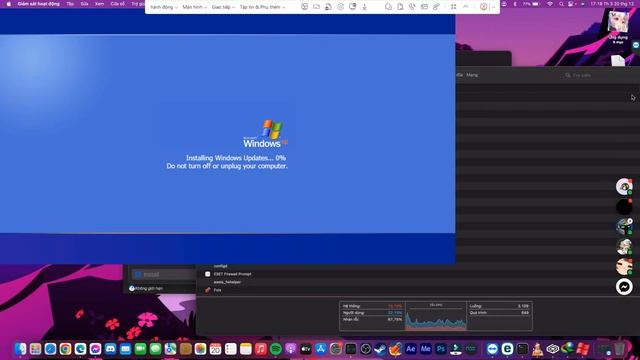Viewport: 640px width, 360px height.
Task: Open FaceTime from the Dock
Action: click(x=140, y=349)
